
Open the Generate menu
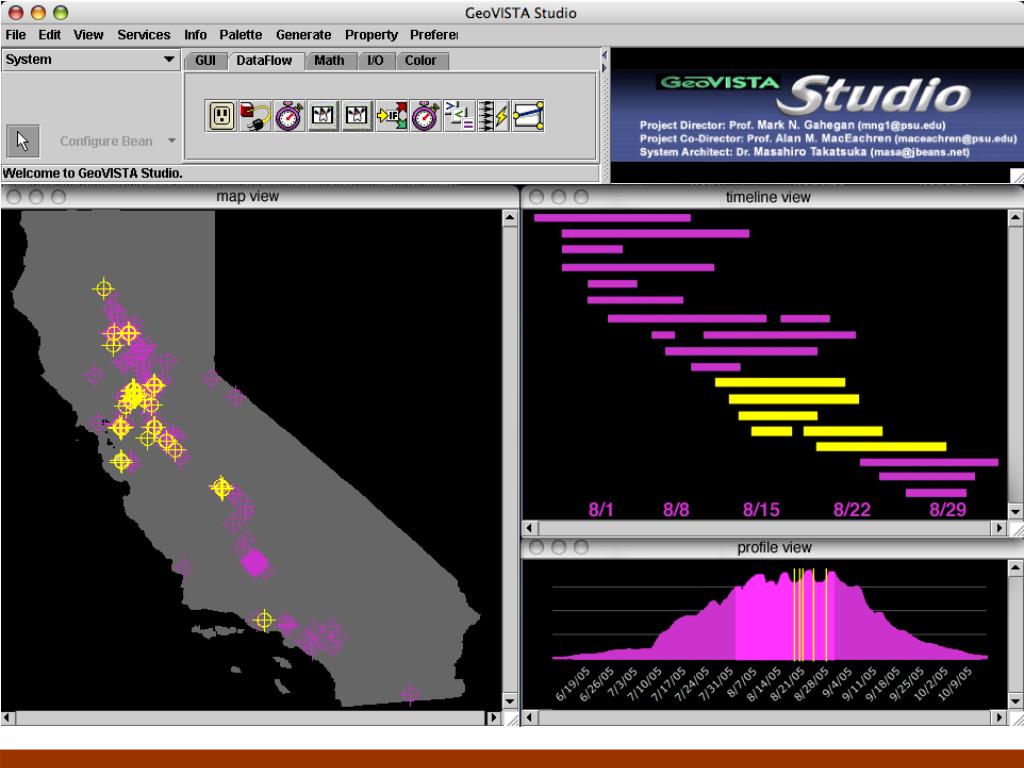coord(303,35)
